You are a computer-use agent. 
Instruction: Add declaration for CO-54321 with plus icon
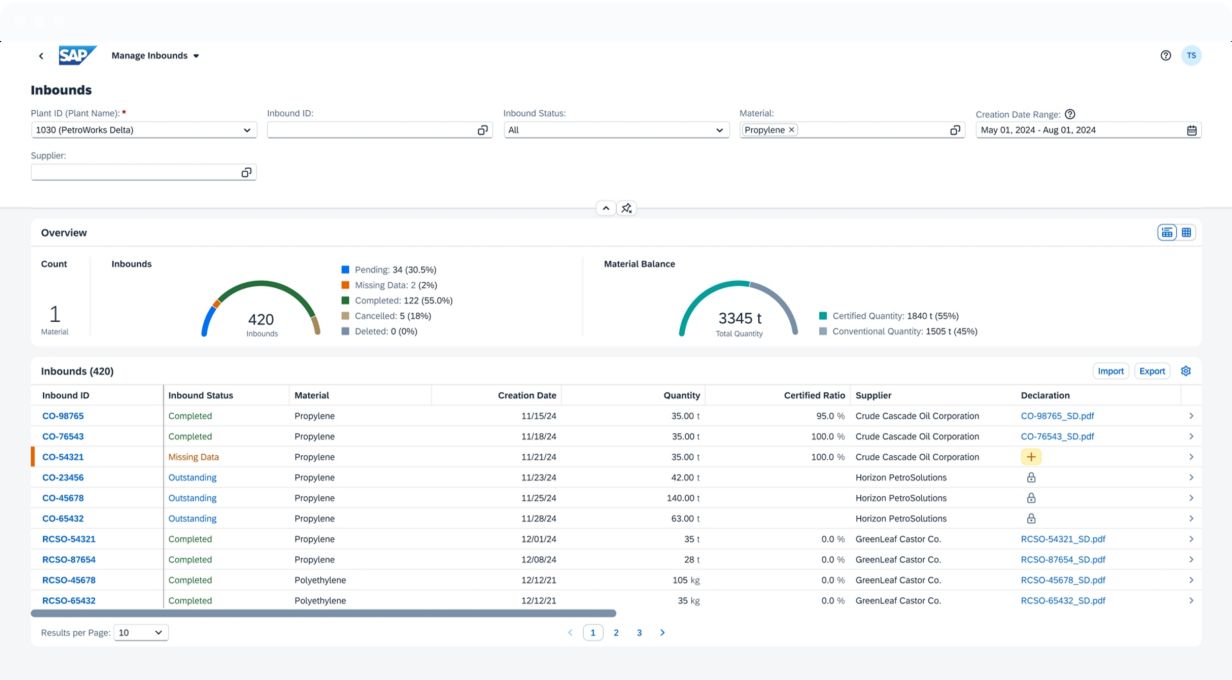(1031, 457)
